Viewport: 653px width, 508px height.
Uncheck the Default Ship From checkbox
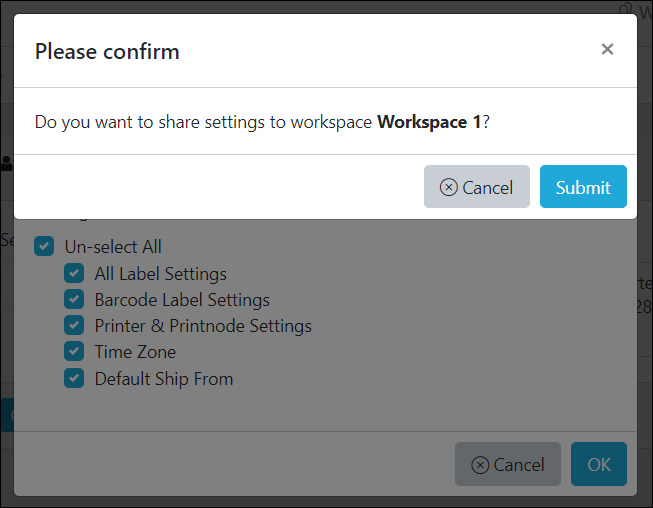(74, 378)
